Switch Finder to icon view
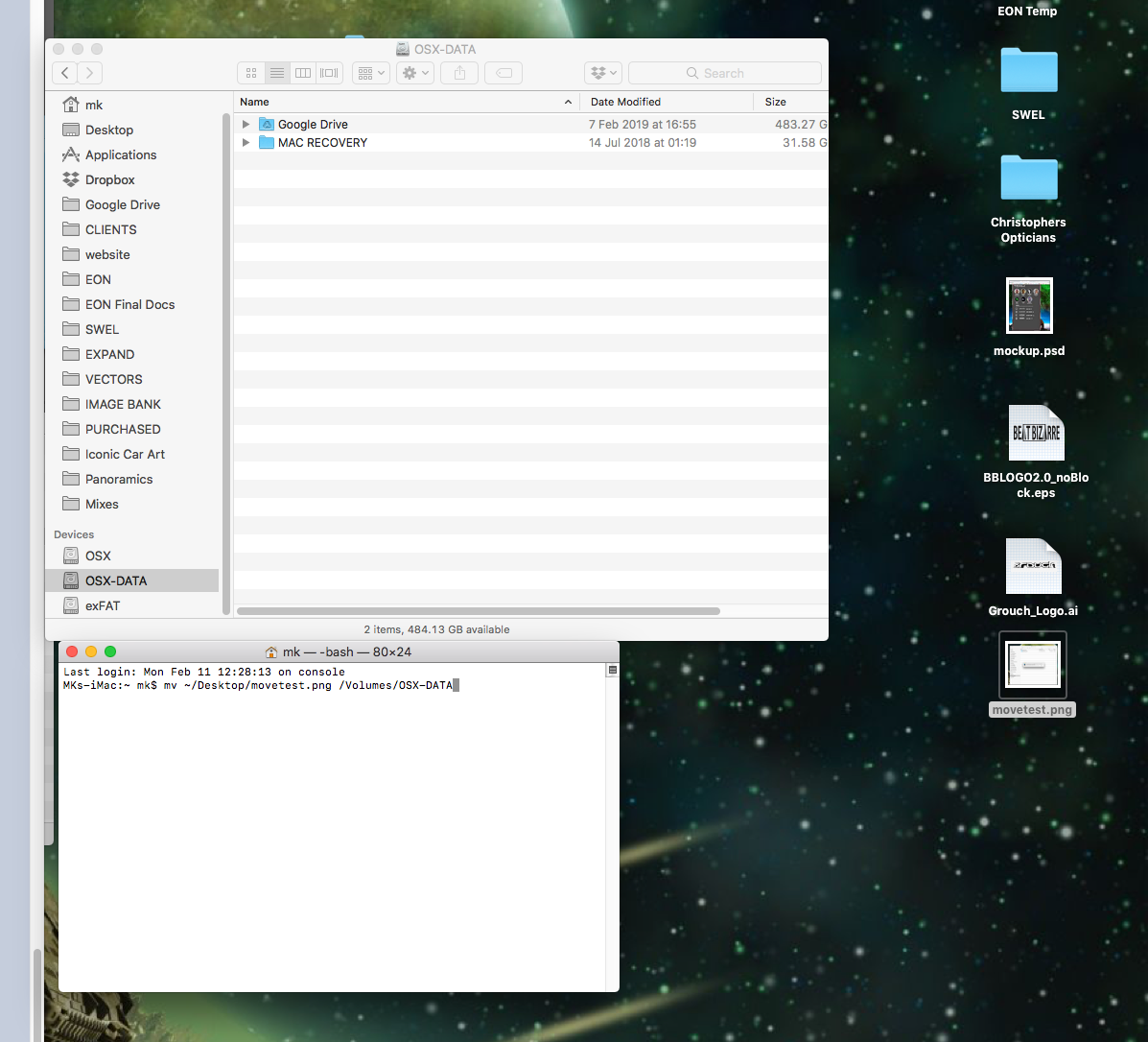Viewport: 1148px width, 1042px height. [x=251, y=73]
